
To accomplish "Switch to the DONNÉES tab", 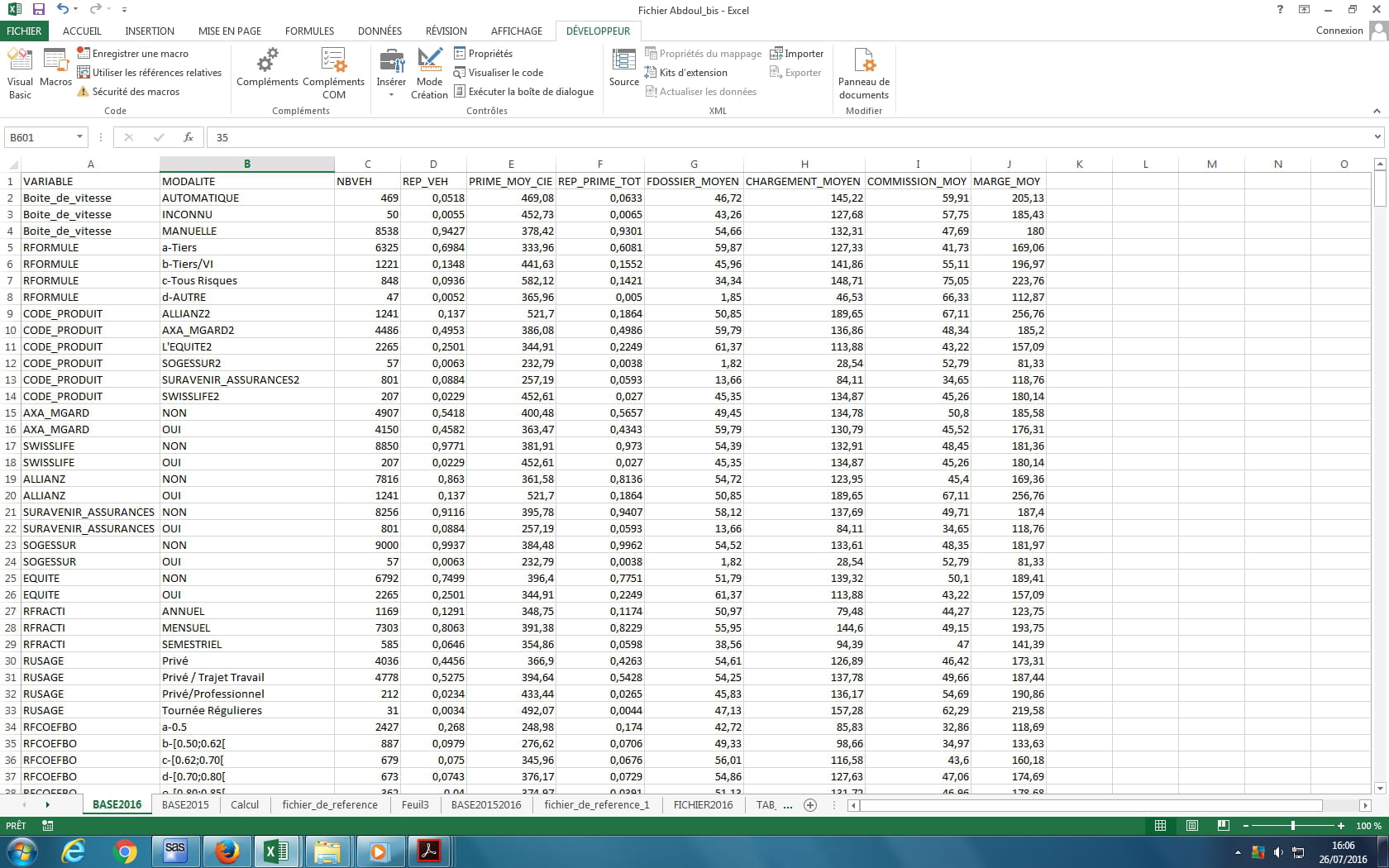I will (x=379, y=31).
